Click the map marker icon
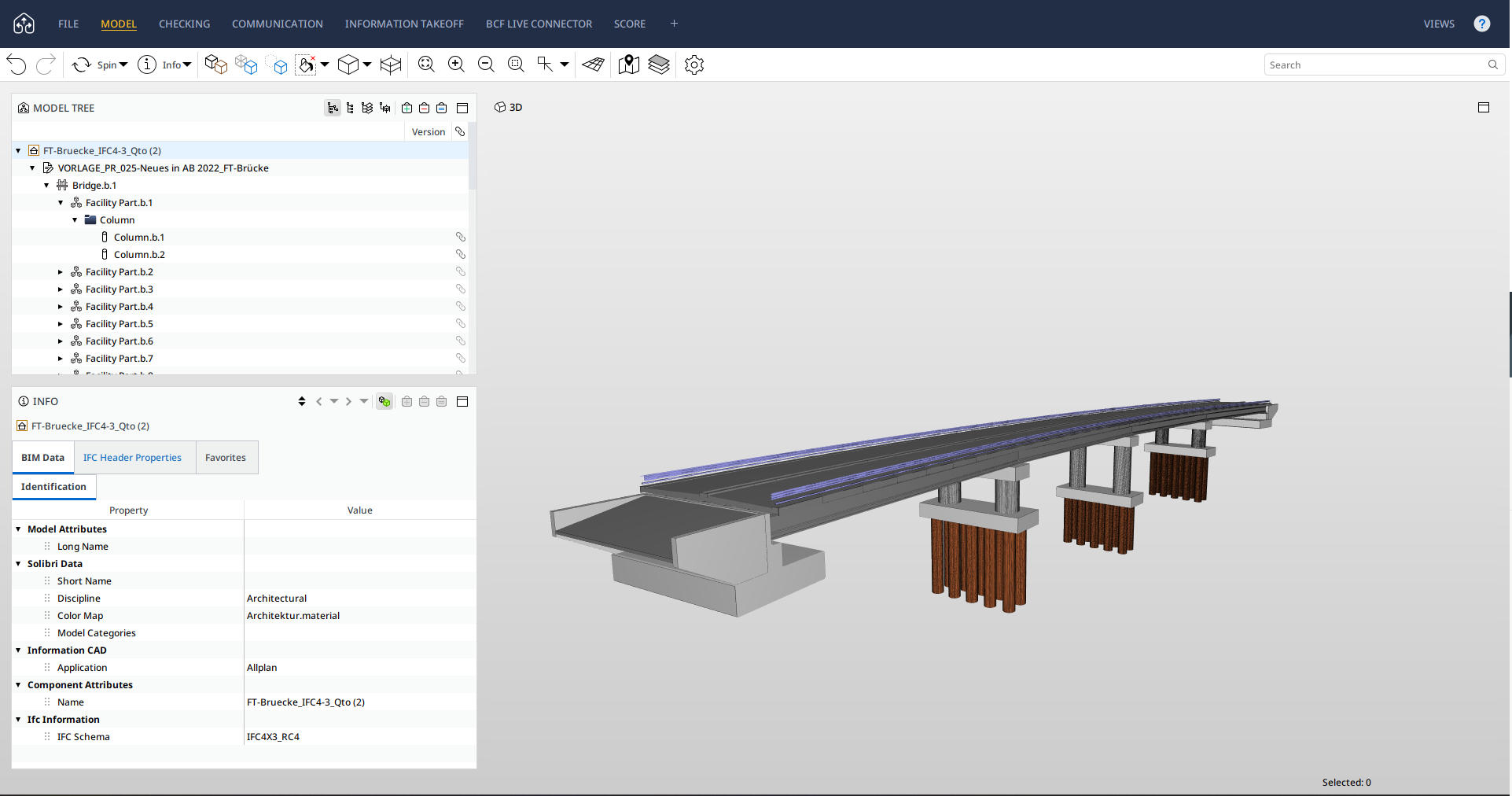Image resolution: width=1512 pixels, height=796 pixels. coord(629,64)
